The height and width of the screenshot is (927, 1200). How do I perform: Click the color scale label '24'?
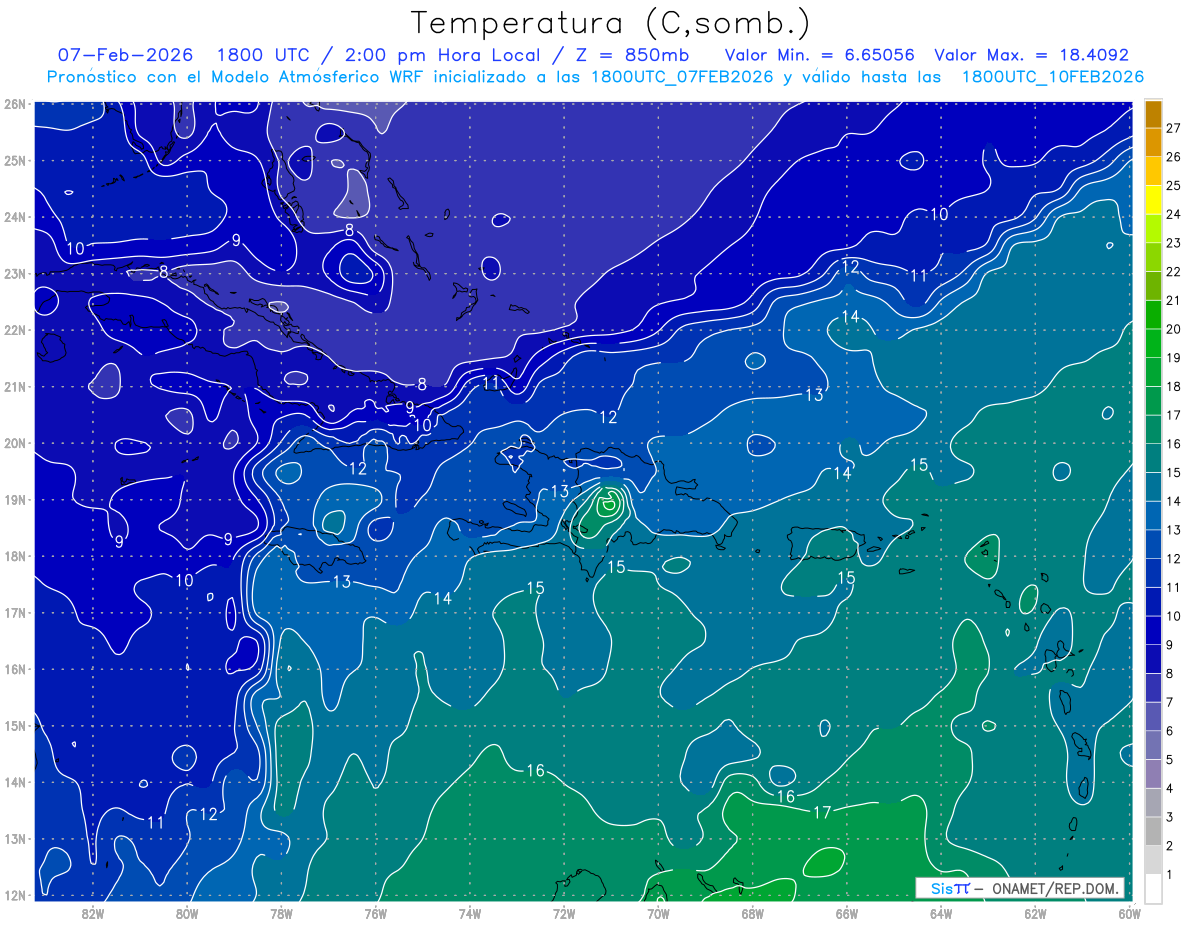tap(1174, 214)
